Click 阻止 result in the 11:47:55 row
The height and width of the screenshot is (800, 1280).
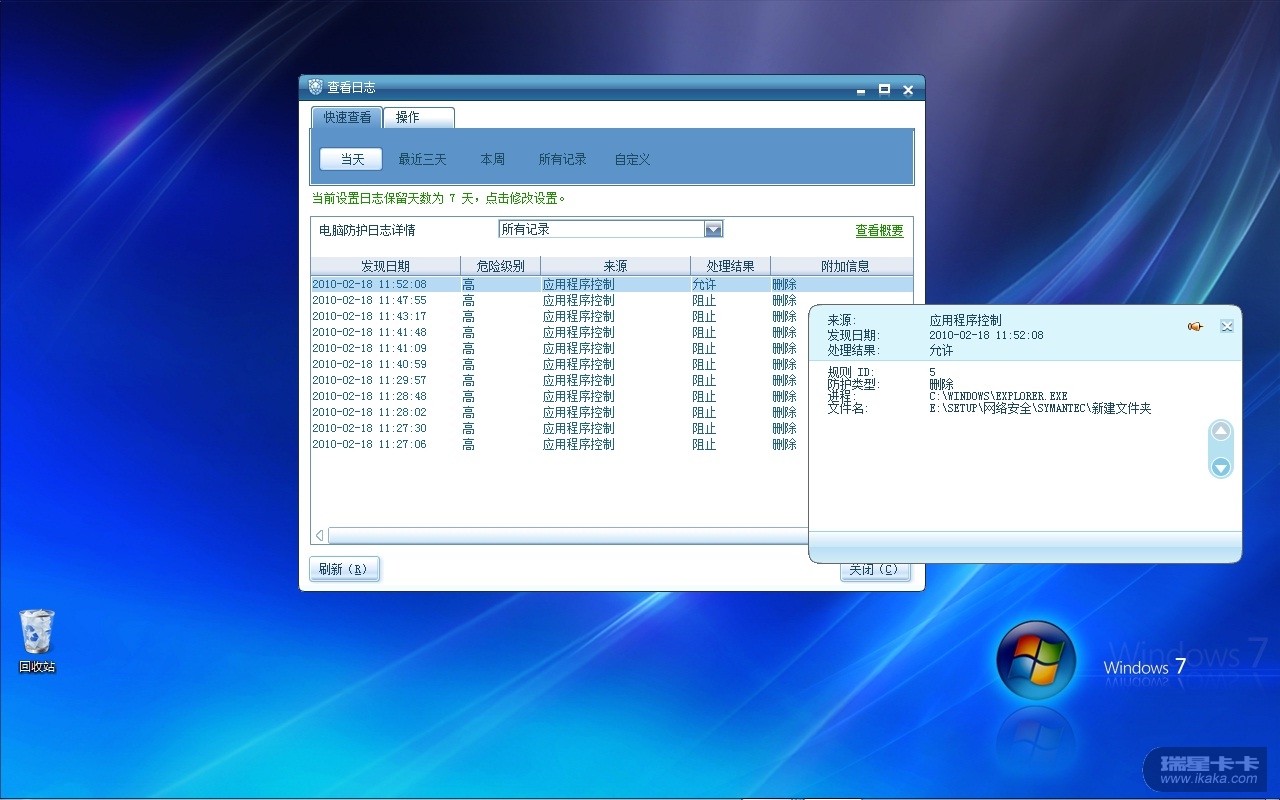tap(704, 300)
